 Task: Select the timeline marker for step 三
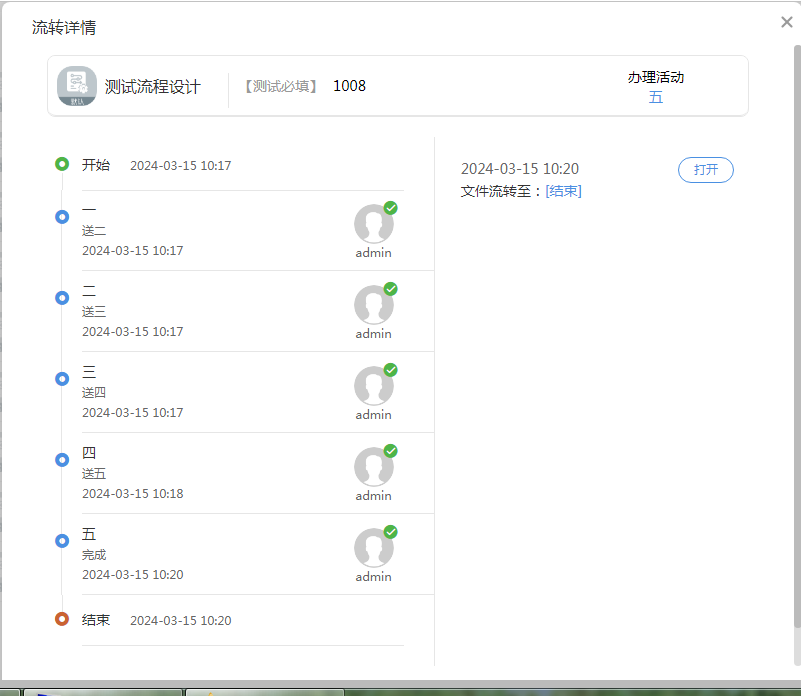(62, 379)
